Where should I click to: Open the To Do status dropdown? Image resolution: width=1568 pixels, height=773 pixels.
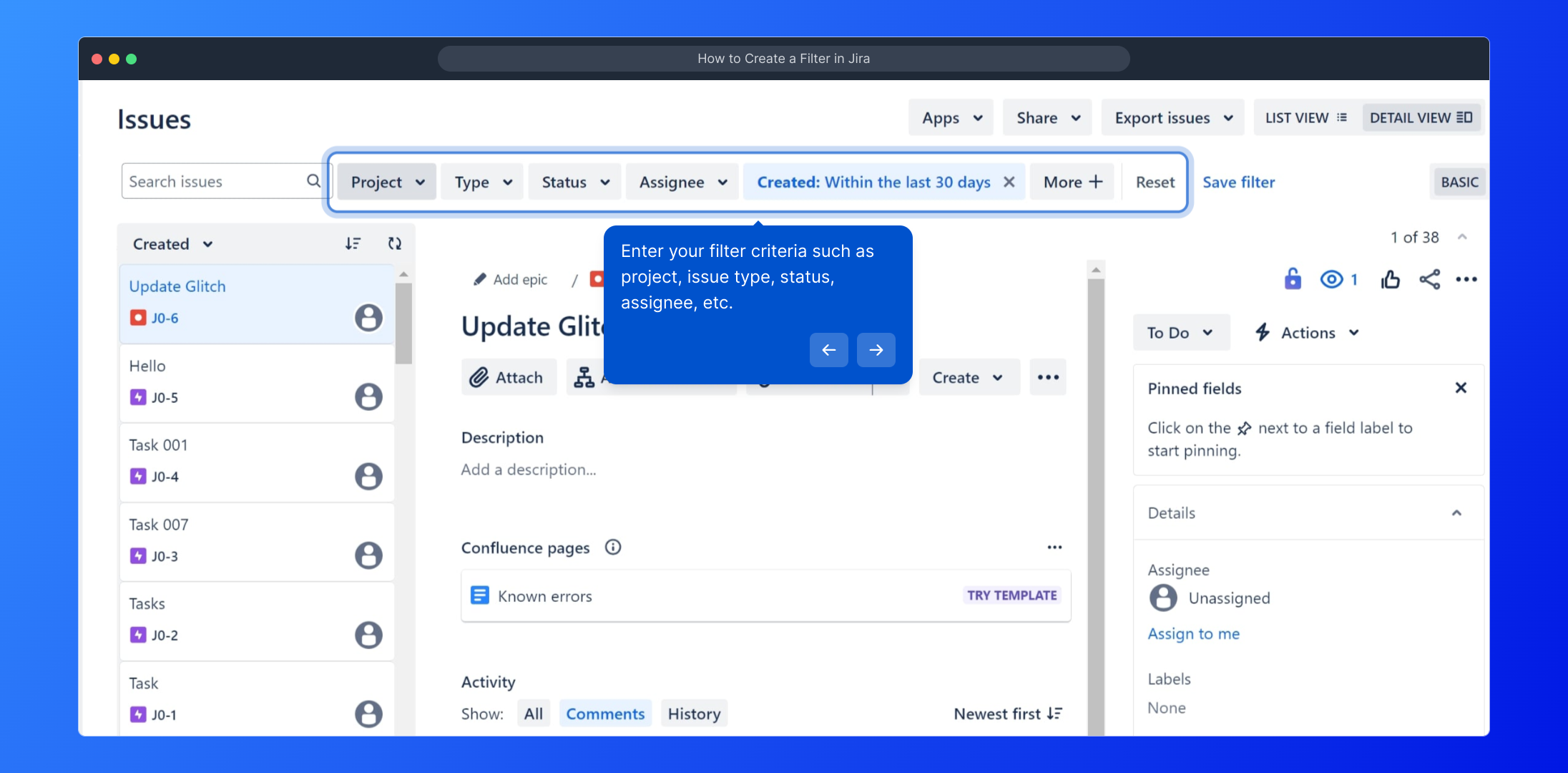pos(1180,333)
